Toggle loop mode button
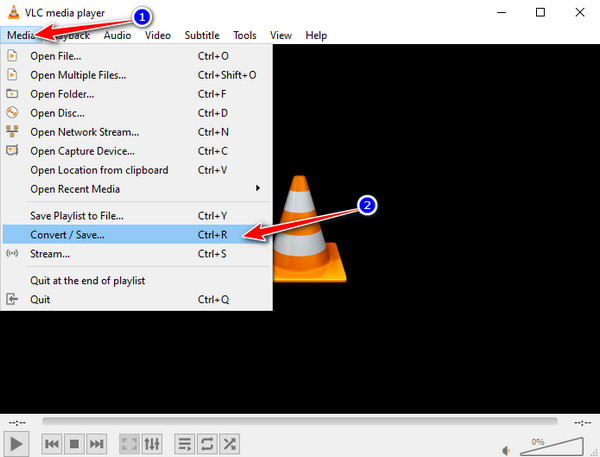 tap(207, 444)
